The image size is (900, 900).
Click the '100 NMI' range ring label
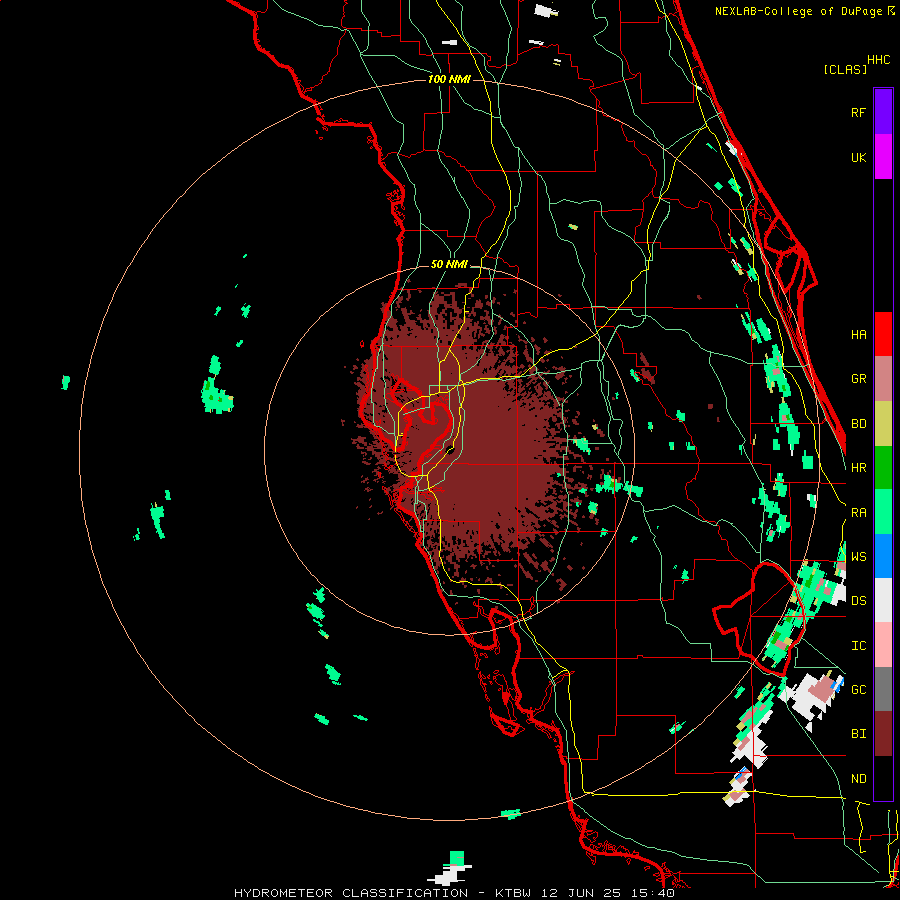click(x=449, y=79)
